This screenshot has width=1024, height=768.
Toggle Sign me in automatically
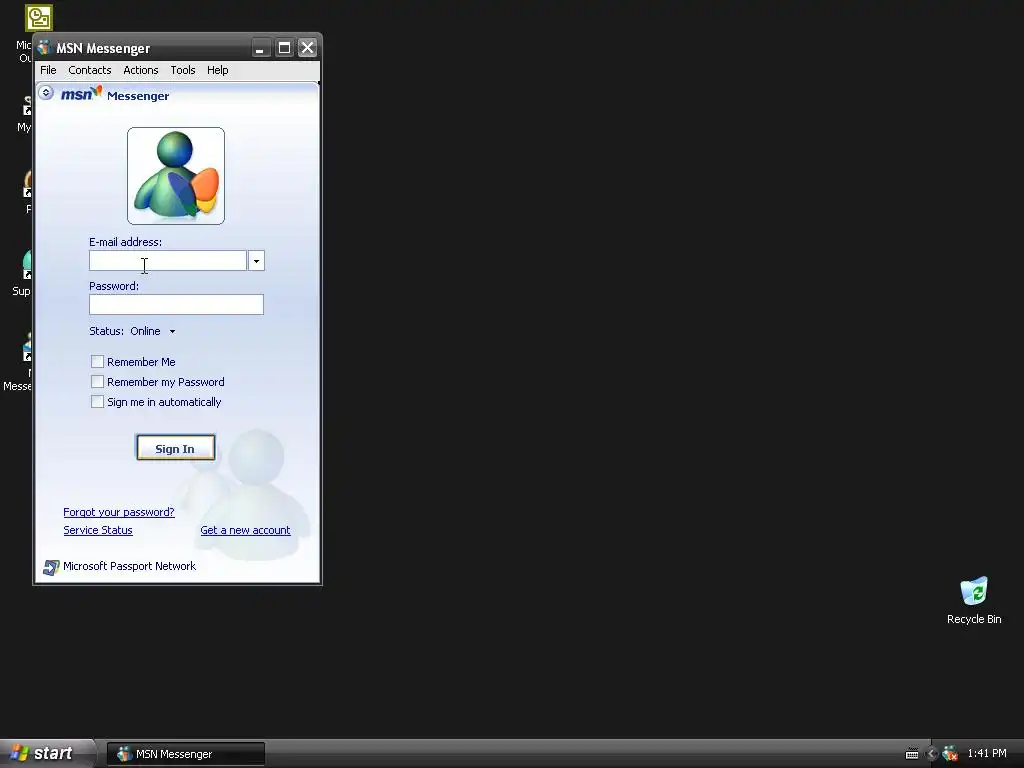97,402
